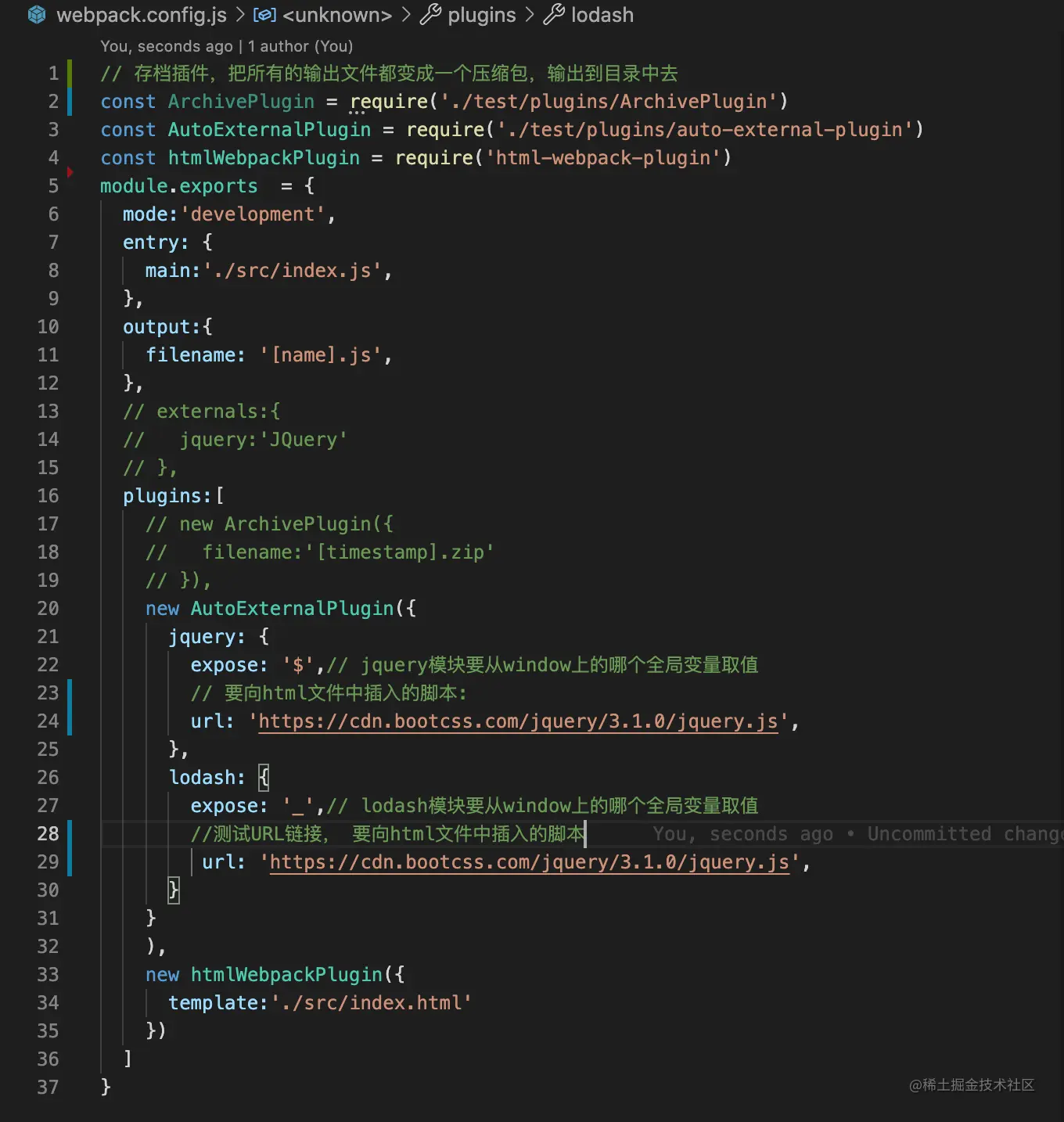Click the lodash key on line 26
This screenshot has width=1064, height=1122.
(x=201, y=778)
